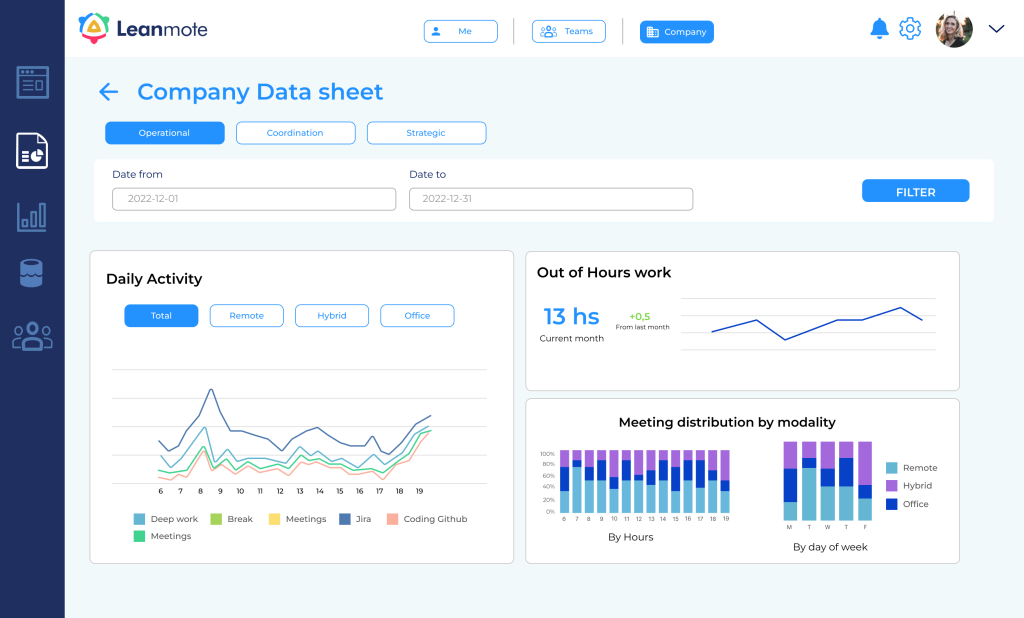Screen dimensions: 1024x618
Task: Select Hybrid in Daily Activity
Action: 332,316
